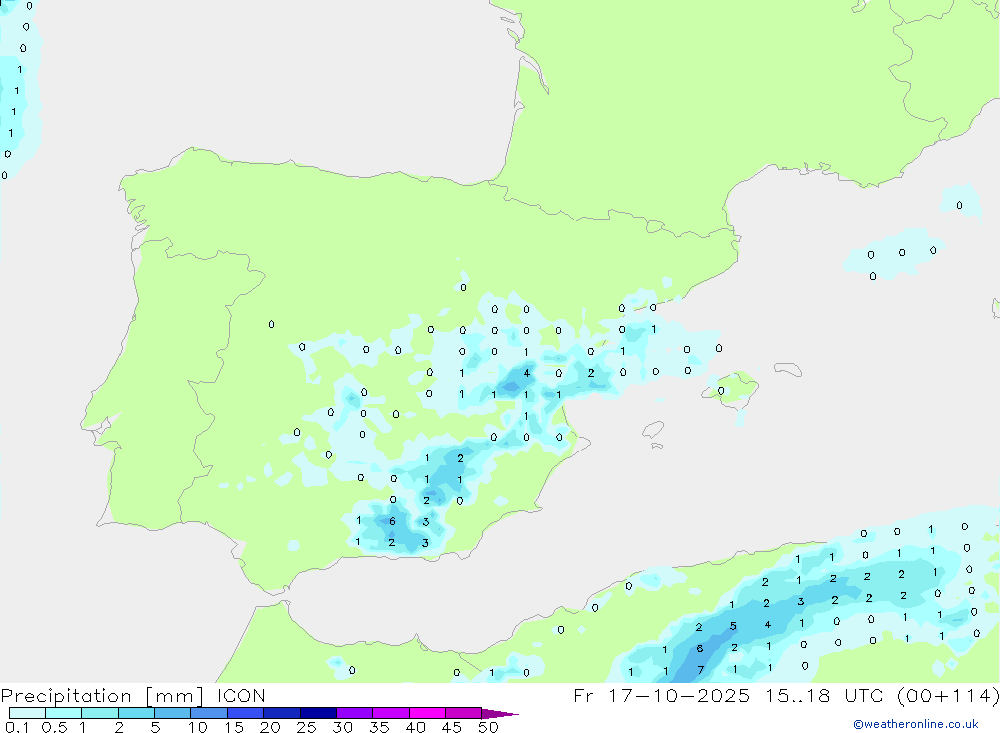Viewport: 1000px width, 733px height.
Task: Click the legend label '25'
Action: click(306, 727)
